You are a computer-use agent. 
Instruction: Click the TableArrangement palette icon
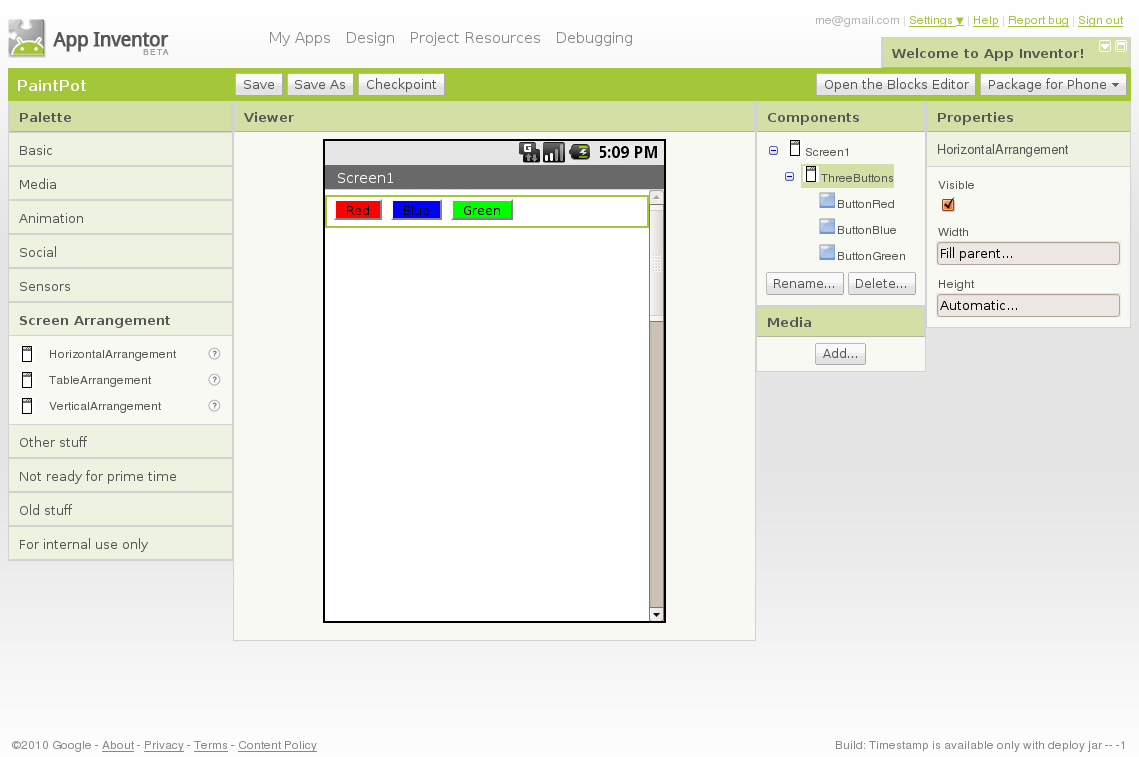[x=27, y=380]
